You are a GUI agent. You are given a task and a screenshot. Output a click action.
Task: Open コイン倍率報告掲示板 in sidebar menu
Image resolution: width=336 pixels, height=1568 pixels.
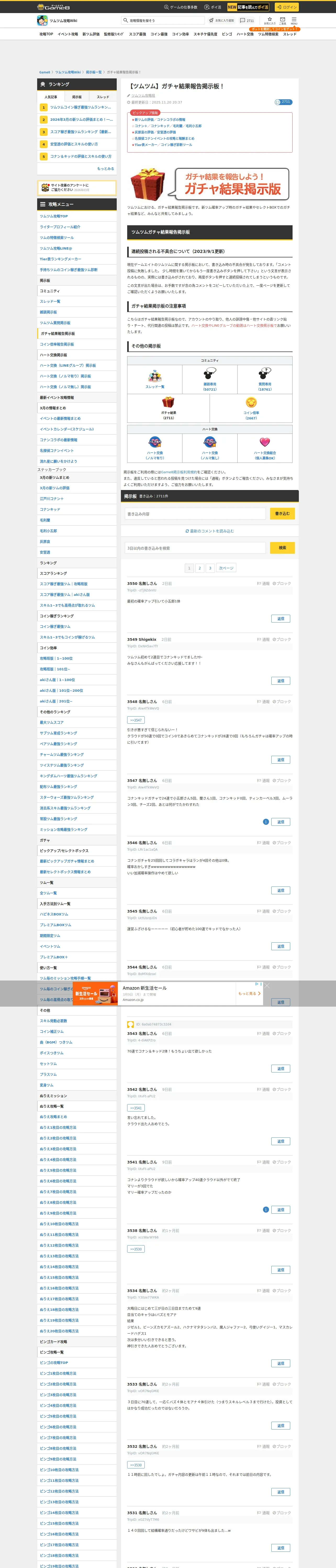point(57,344)
